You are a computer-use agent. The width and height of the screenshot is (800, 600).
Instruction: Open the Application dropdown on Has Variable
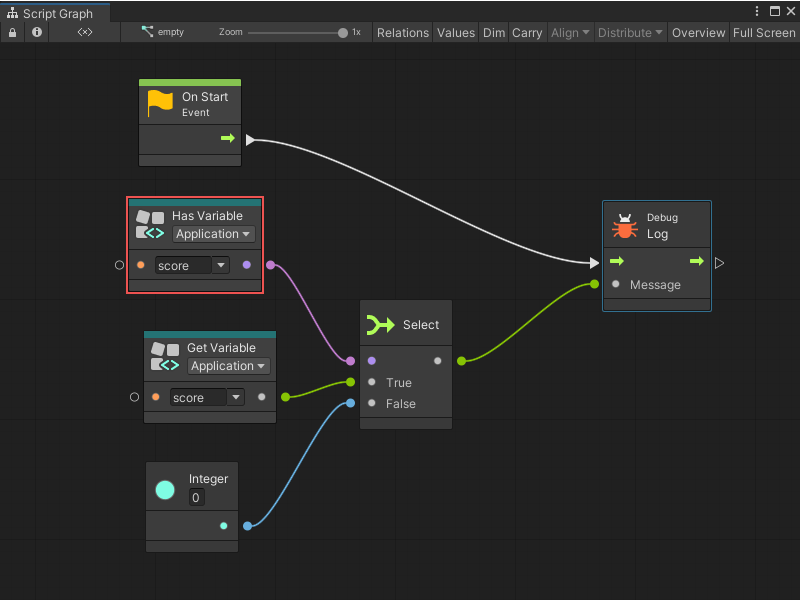coord(213,233)
